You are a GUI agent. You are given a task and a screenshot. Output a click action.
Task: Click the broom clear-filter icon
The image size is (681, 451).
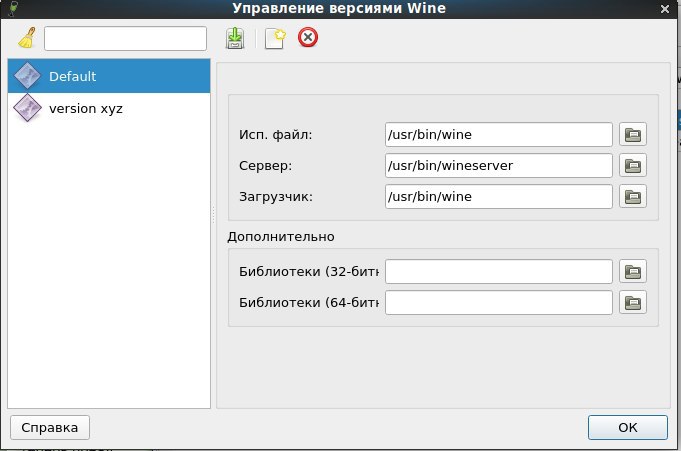[x=27, y=38]
